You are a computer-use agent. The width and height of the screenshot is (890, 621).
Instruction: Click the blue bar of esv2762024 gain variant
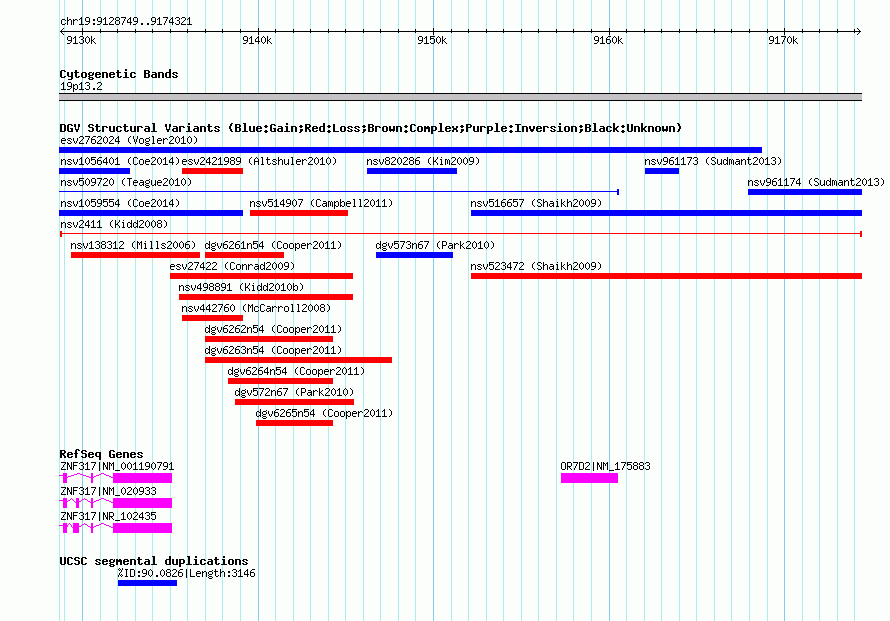pos(410,150)
